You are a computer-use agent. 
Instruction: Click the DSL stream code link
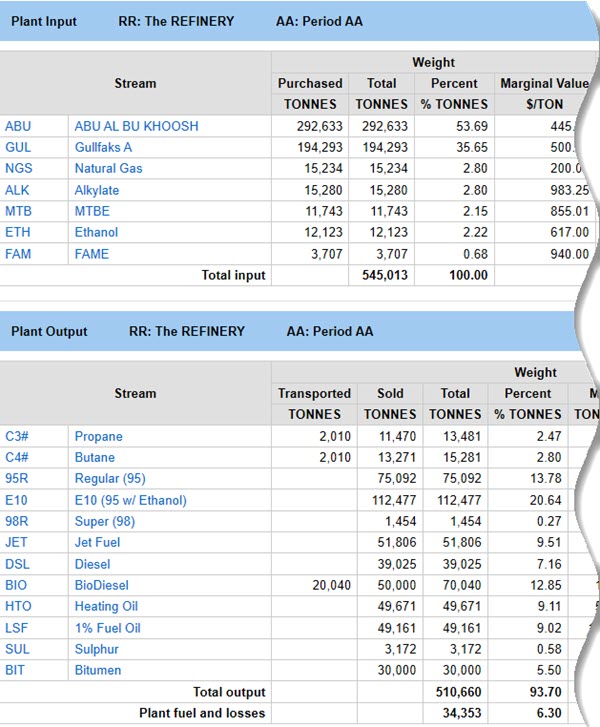(17, 564)
